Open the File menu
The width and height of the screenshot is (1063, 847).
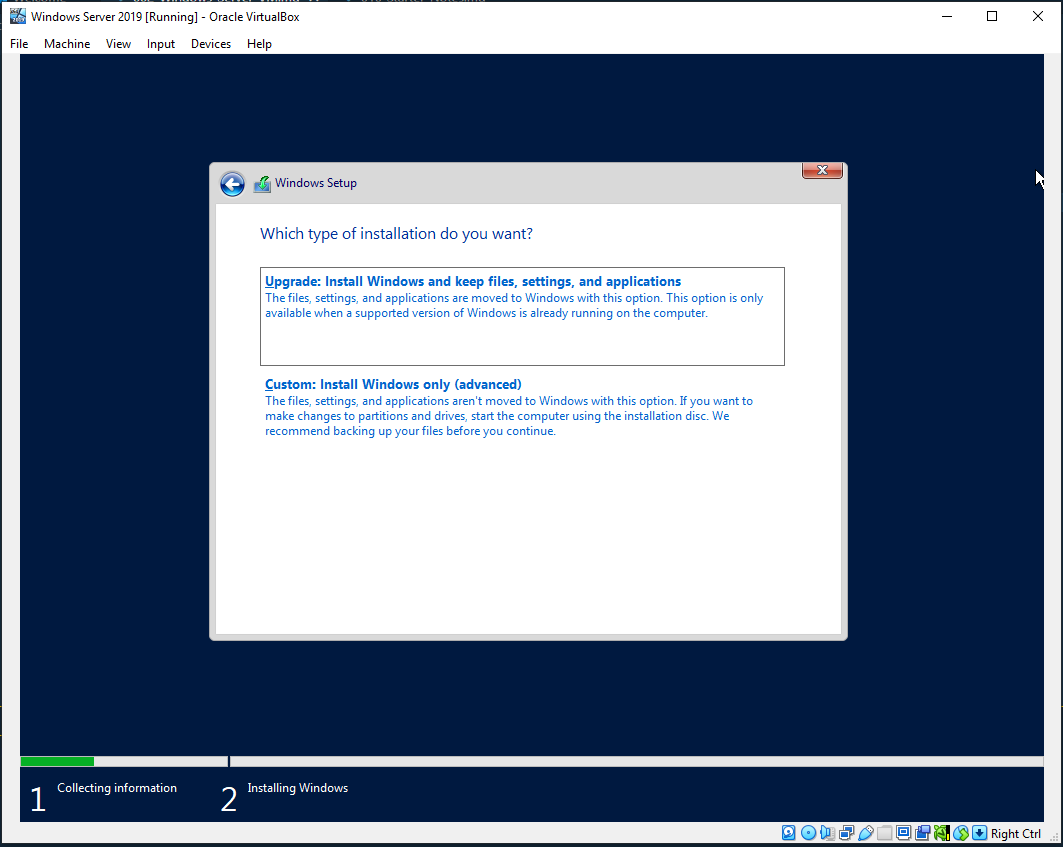[19, 43]
